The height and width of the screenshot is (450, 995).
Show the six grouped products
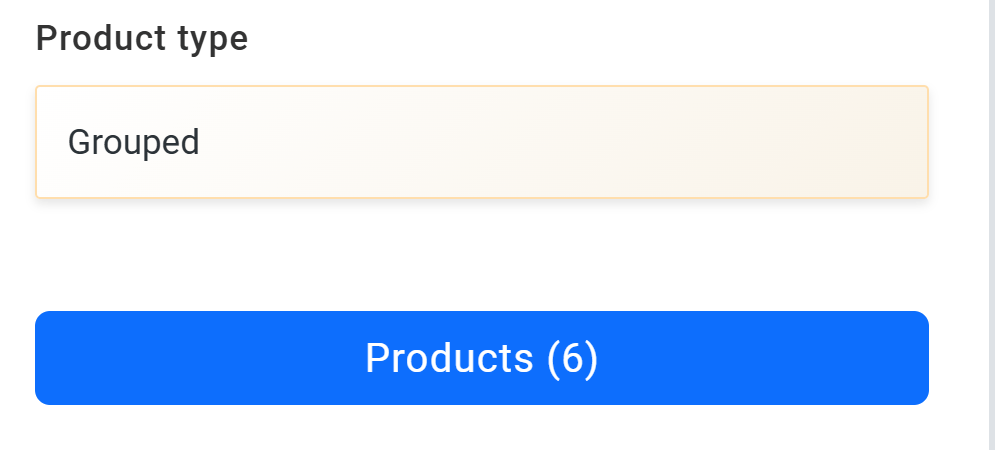click(x=482, y=358)
